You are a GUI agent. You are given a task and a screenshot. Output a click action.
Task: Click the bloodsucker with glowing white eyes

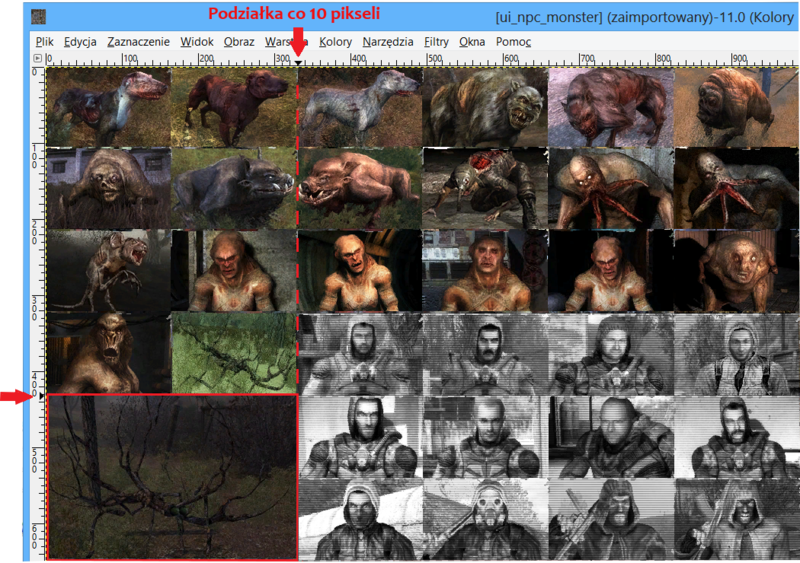(x=611, y=188)
